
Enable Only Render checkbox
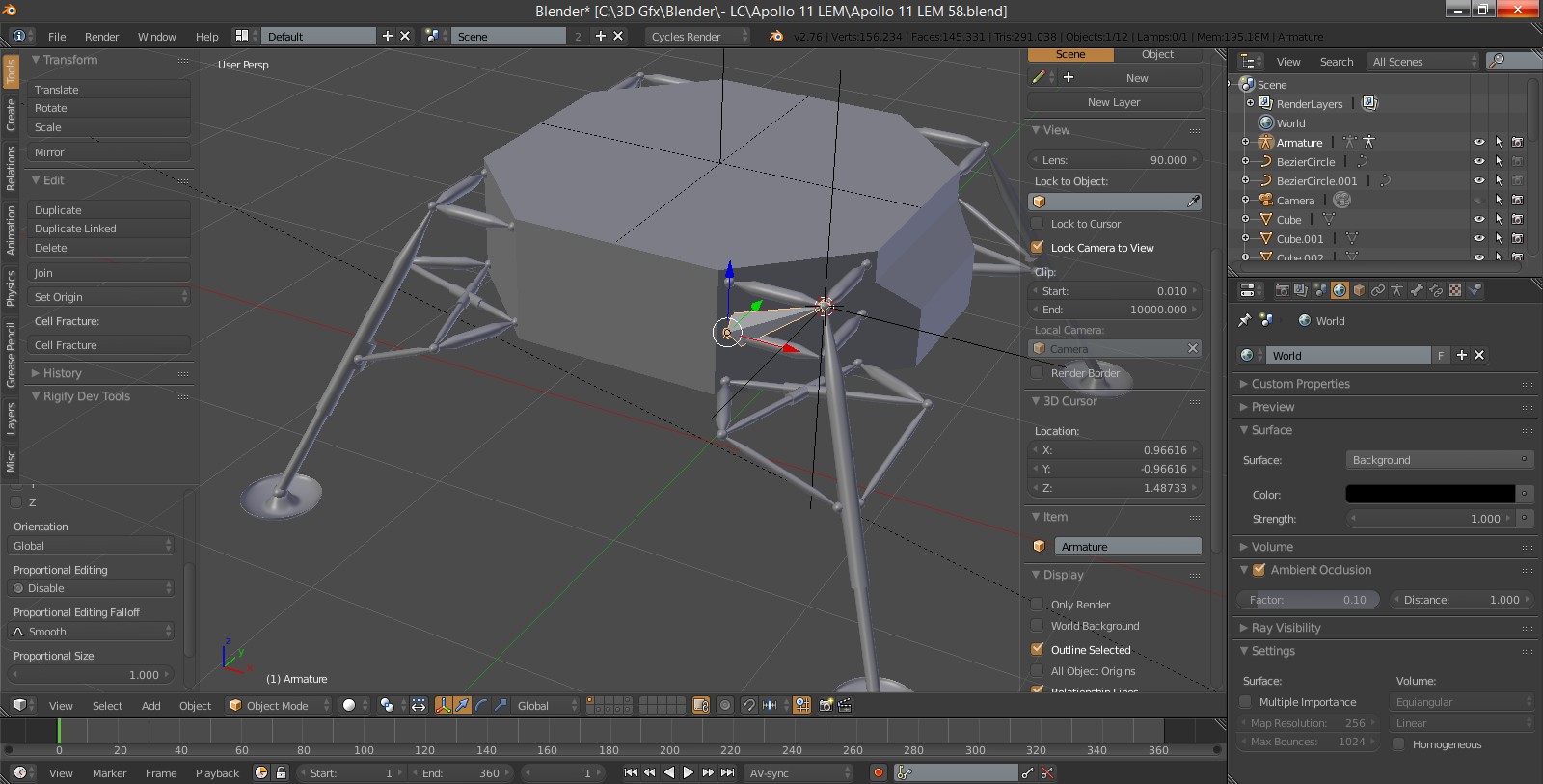point(1038,605)
